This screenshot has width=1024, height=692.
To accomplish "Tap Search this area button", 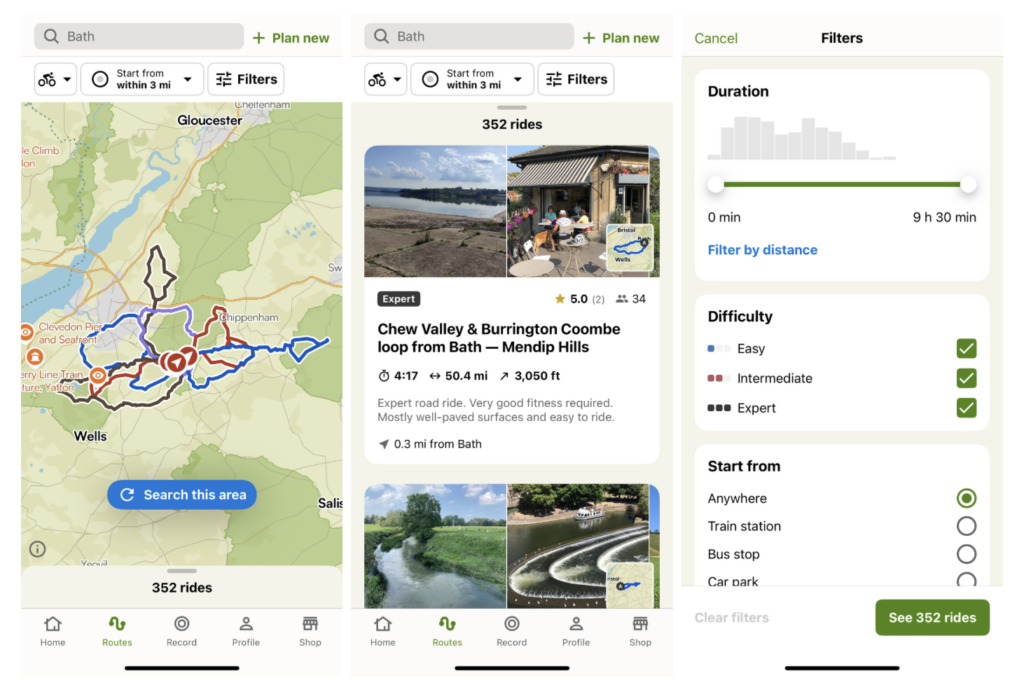I will [x=182, y=495].
